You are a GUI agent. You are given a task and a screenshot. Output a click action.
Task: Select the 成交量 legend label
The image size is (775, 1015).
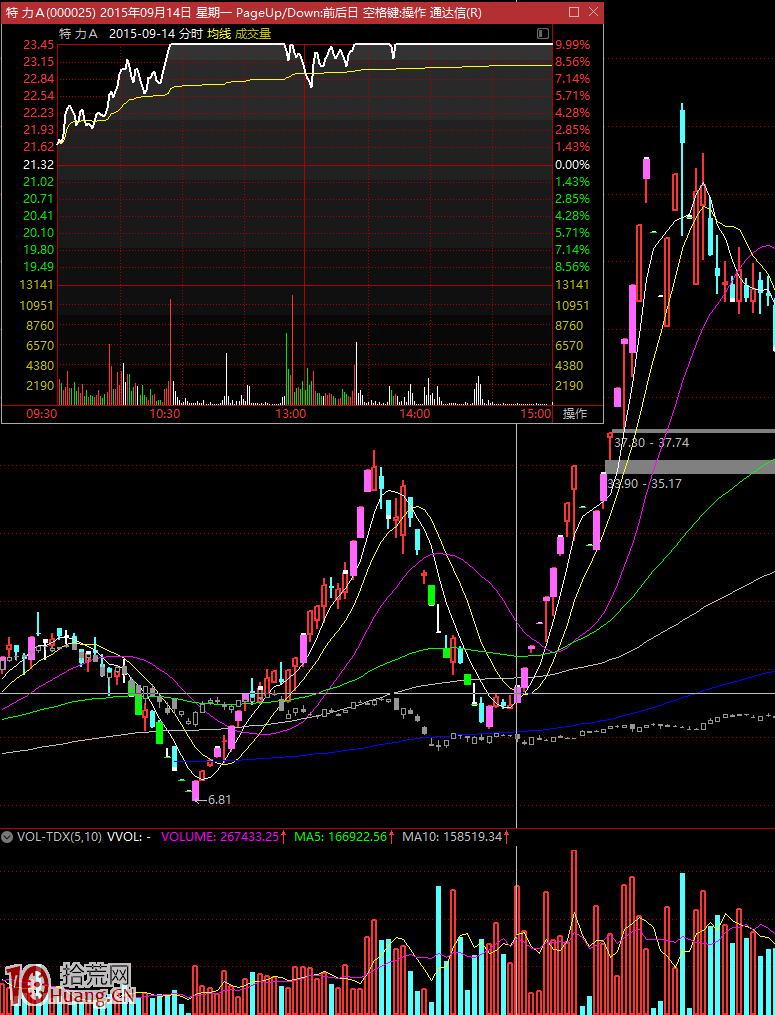(253, 34)
